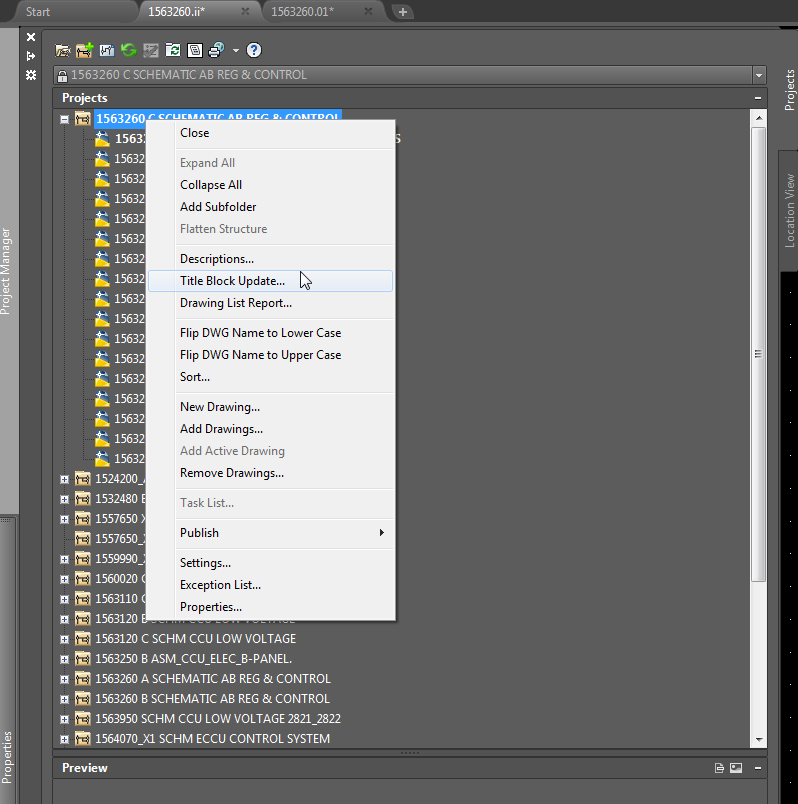
Task: Click the Open Project toolbar icon
Action: click(x=63, y=50)
